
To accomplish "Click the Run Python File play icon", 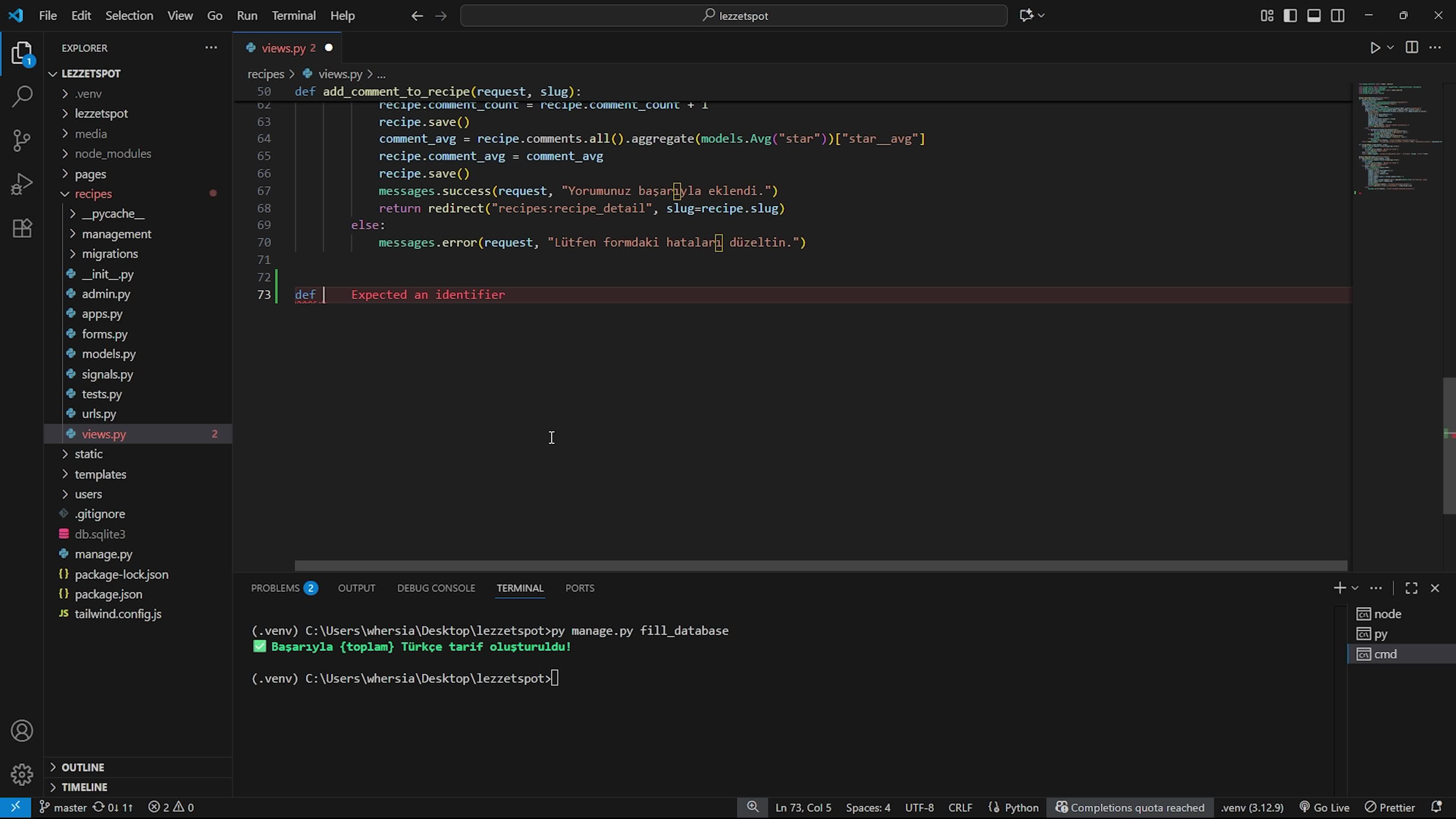I will (1374, 48).
